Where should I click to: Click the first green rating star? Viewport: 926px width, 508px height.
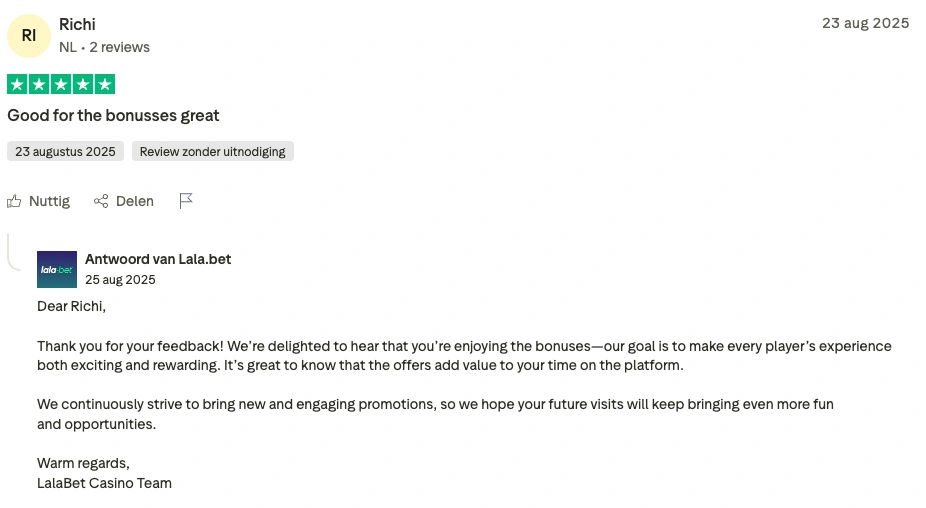[x=17, y=84]
